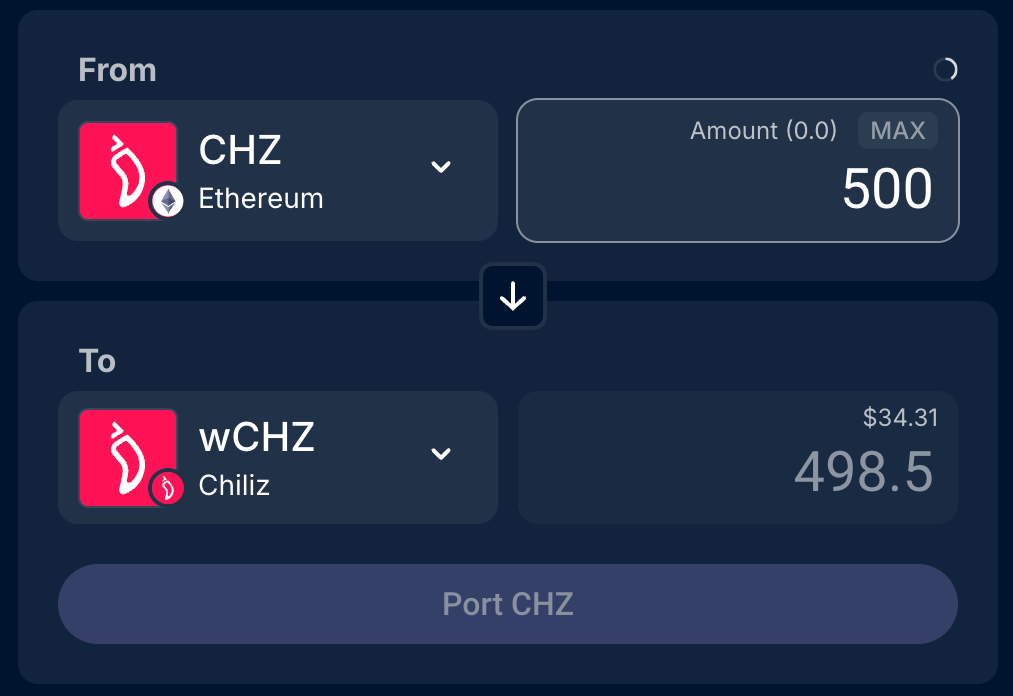Click the Amount (0.0) label
Viewport: 1013px width, 696px height.
763,131
